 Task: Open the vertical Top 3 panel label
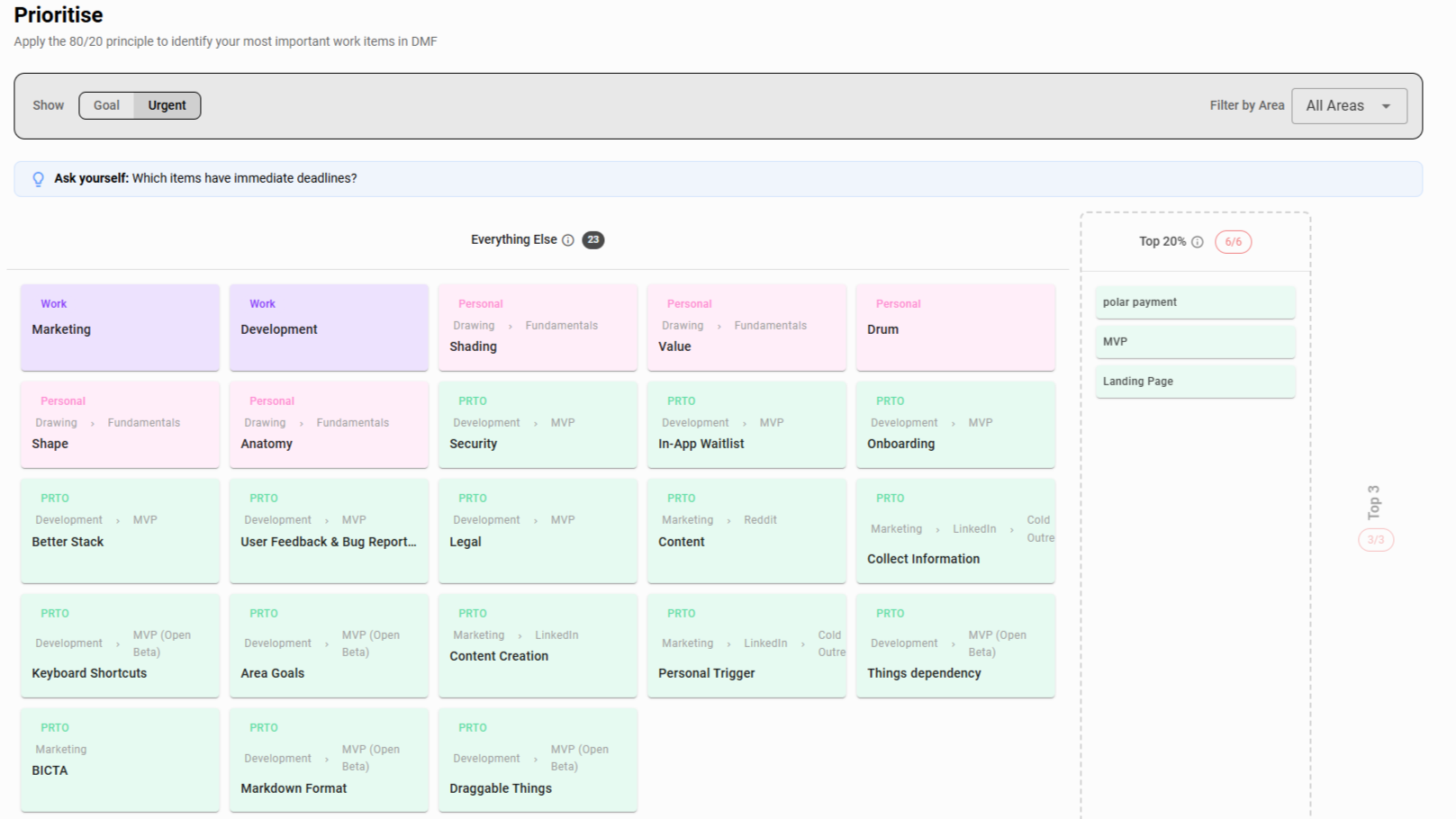point(1374,502)
